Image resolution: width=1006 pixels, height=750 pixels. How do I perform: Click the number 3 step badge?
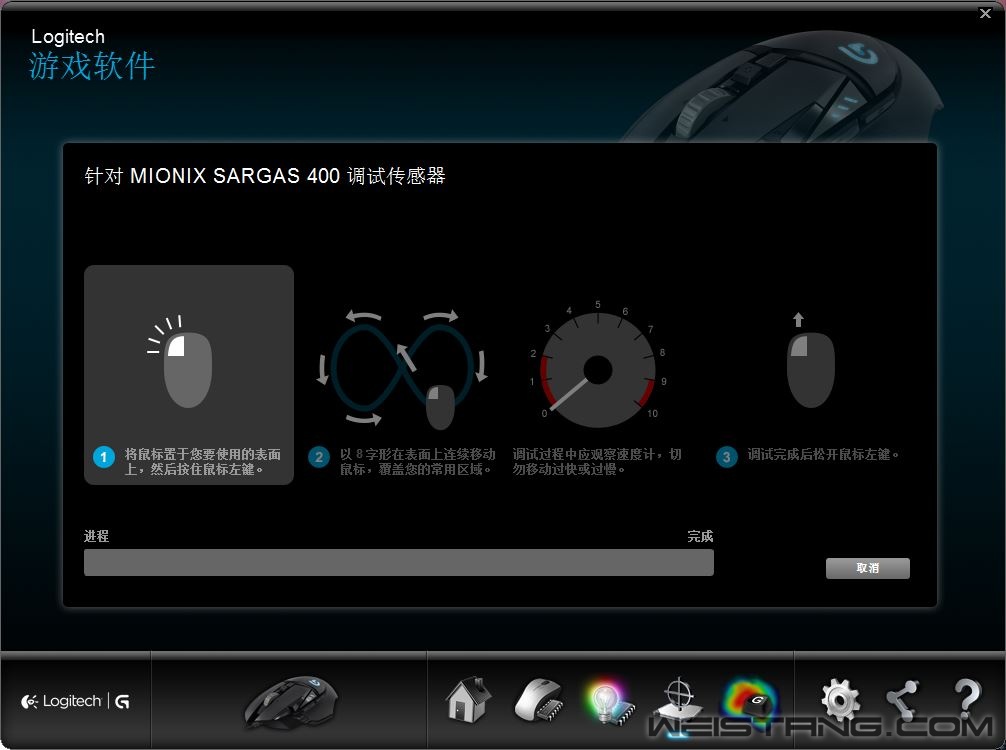tap(726, 457)
